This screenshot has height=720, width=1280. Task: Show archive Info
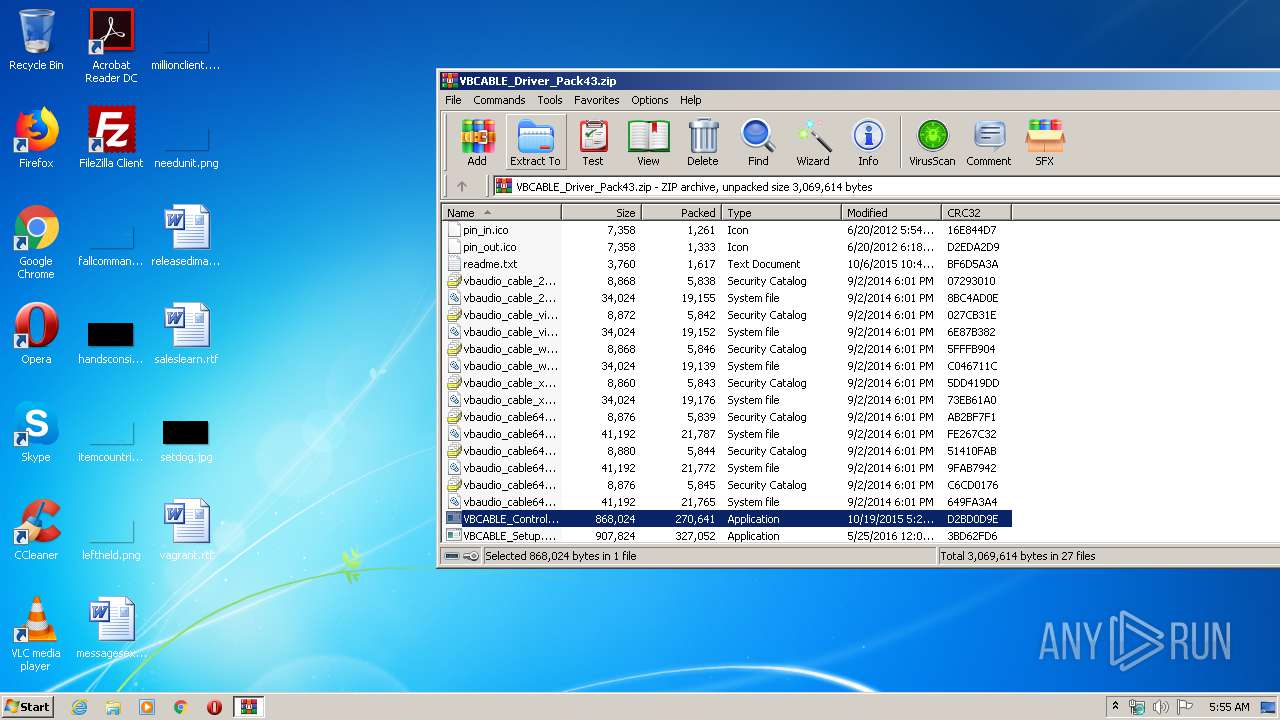(x=868, y=142)
